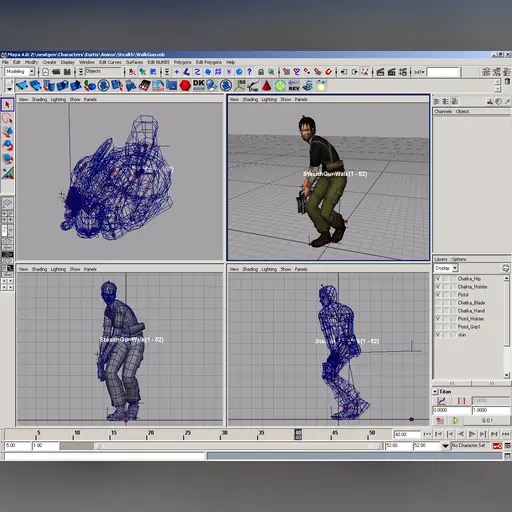This screenshot has height=512, width=512.
Task: Click the current frame input field
Action: pyautogui.click(x=407, y=434)
